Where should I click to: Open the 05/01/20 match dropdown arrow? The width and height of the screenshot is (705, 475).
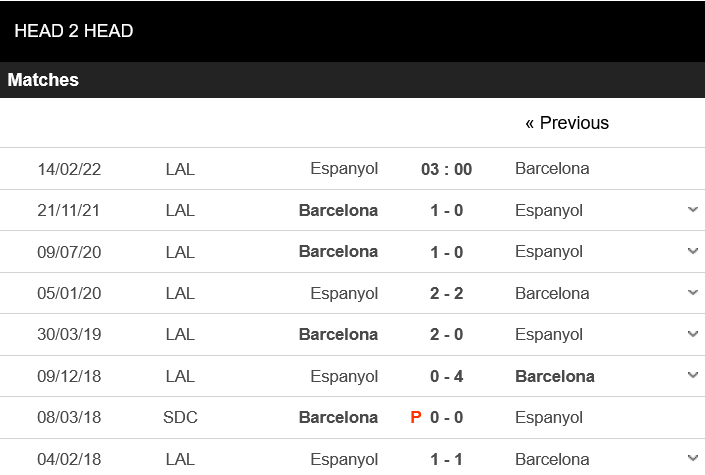point(693,293)
